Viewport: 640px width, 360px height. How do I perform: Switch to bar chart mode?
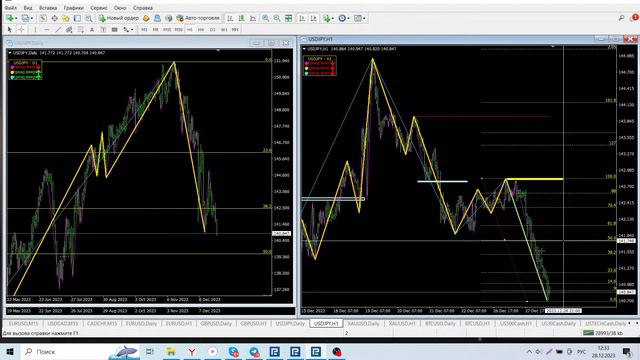pos(230,18)
